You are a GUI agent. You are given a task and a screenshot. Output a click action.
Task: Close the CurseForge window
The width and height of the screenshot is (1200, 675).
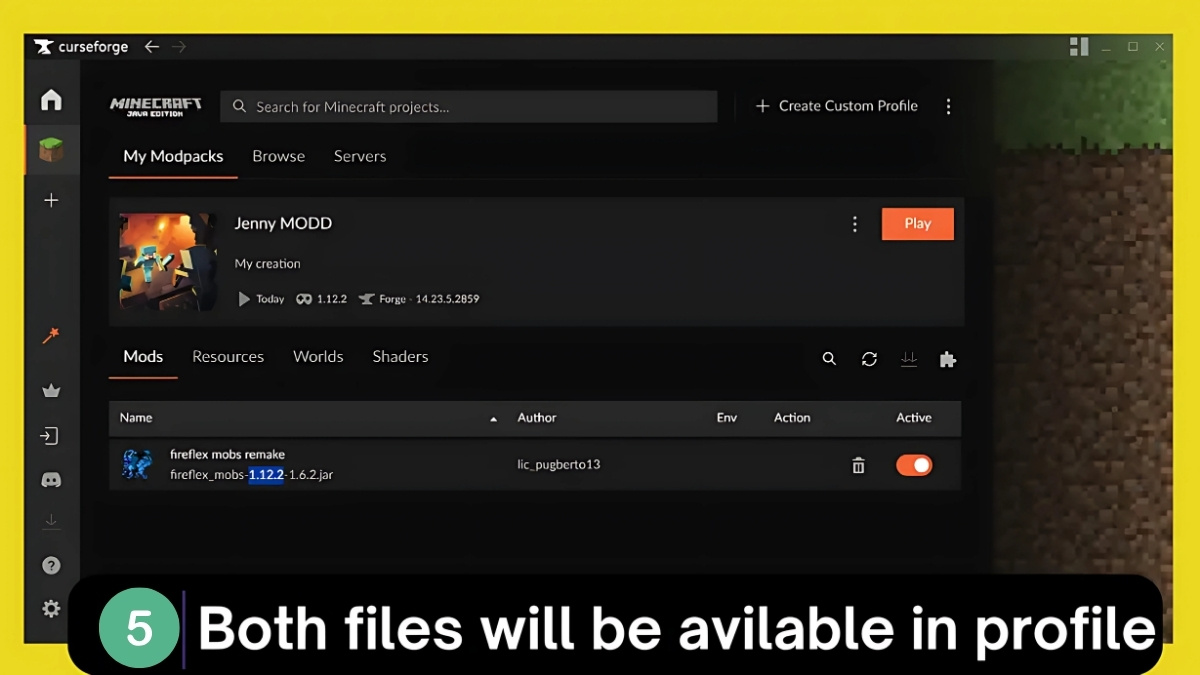[x=1160, y=47]
